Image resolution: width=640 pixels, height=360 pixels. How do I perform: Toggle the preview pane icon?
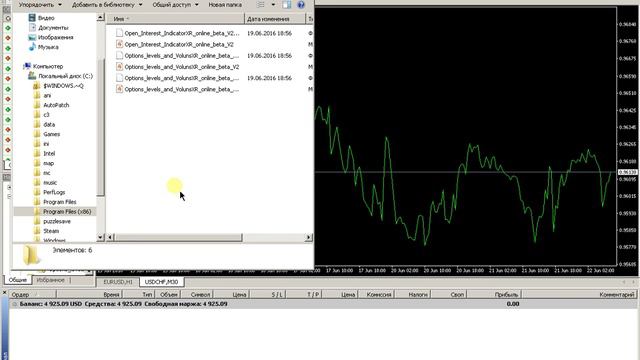(x=287, y=5)
